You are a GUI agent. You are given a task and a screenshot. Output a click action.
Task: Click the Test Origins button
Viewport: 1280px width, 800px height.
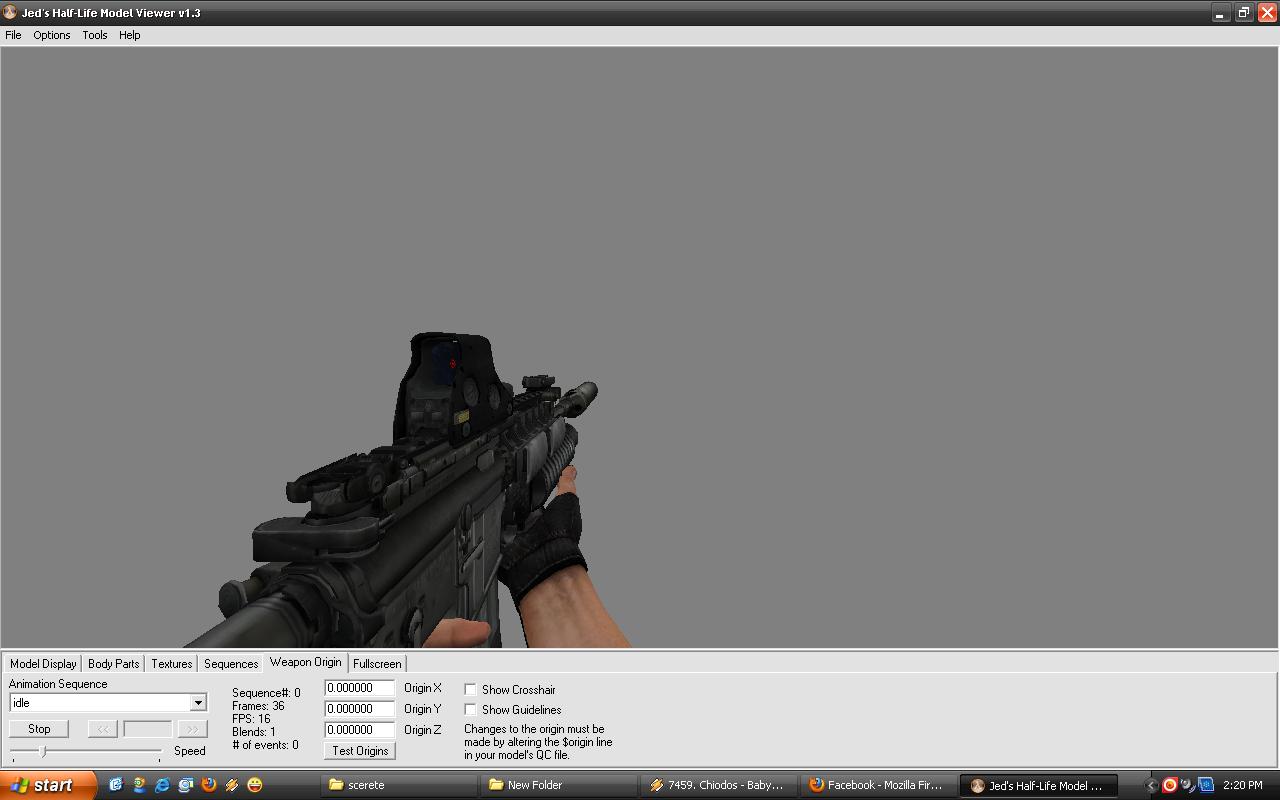360,751
